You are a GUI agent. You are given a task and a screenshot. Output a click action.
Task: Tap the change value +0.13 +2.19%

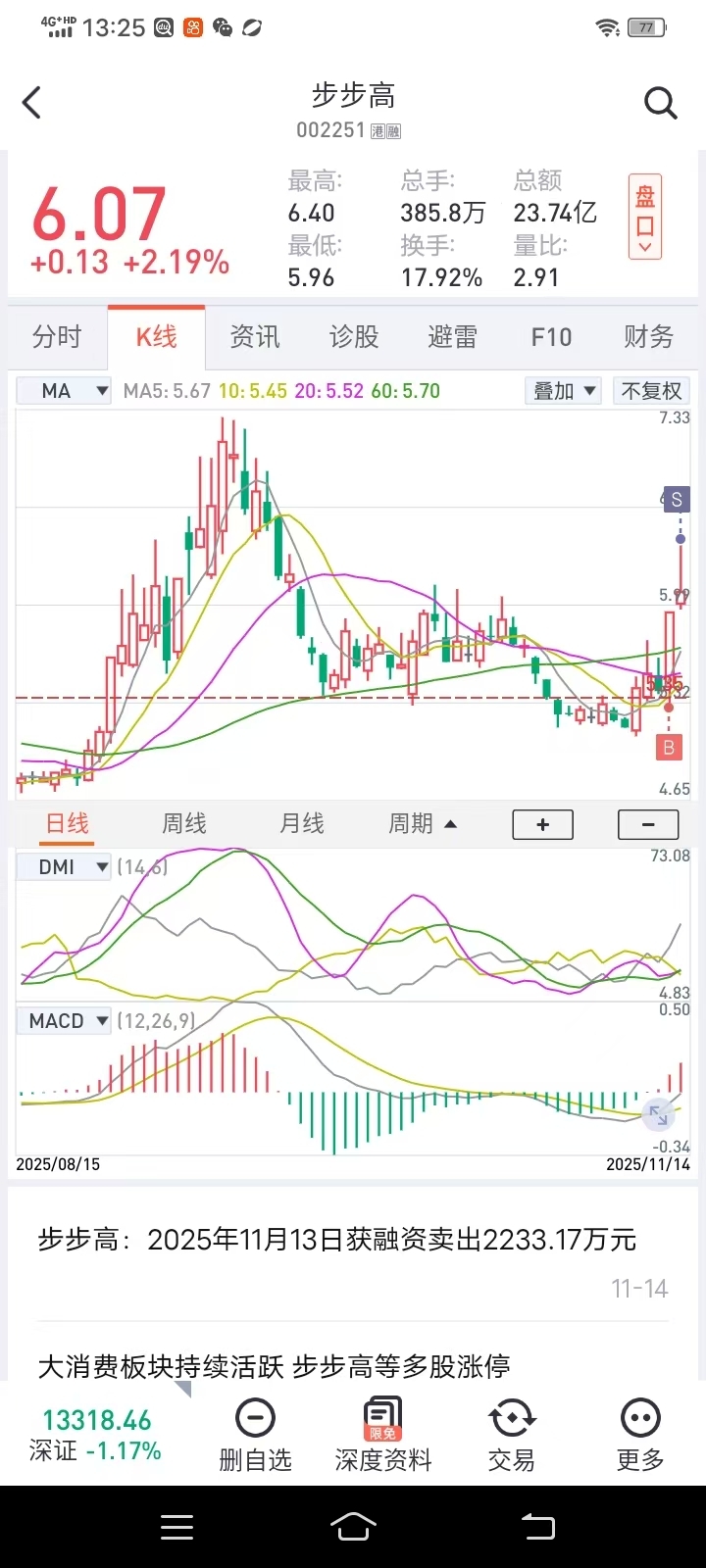click(x=129, y=262)
